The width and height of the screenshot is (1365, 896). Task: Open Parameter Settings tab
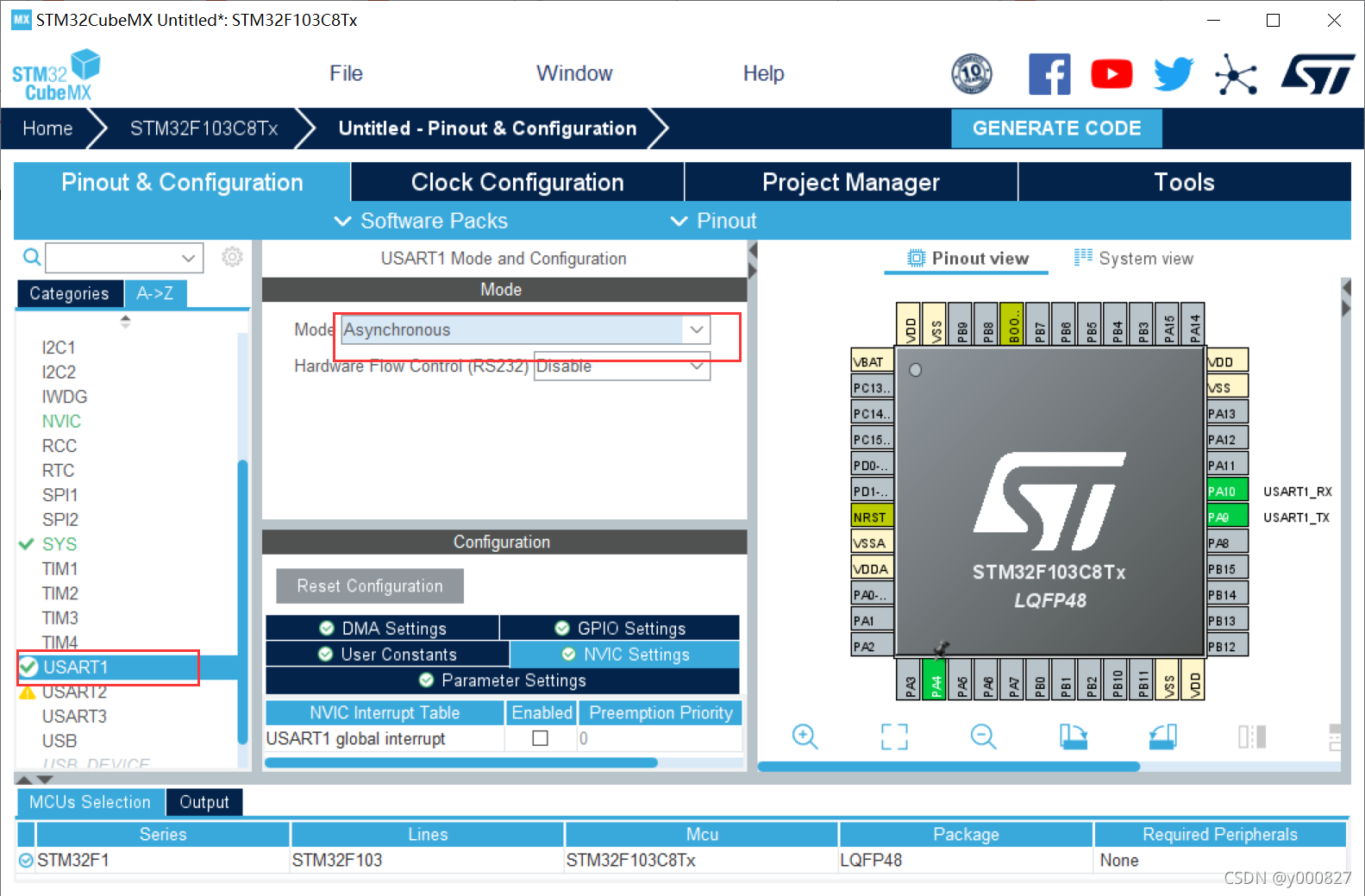503,680
